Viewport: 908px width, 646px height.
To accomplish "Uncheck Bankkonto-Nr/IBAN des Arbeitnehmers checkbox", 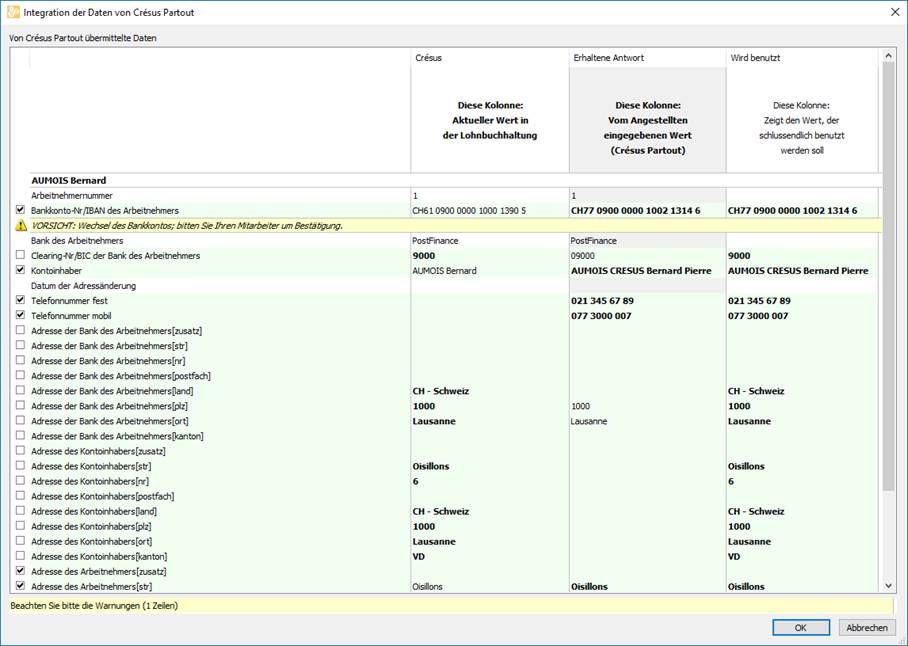I will click(20, 210).
